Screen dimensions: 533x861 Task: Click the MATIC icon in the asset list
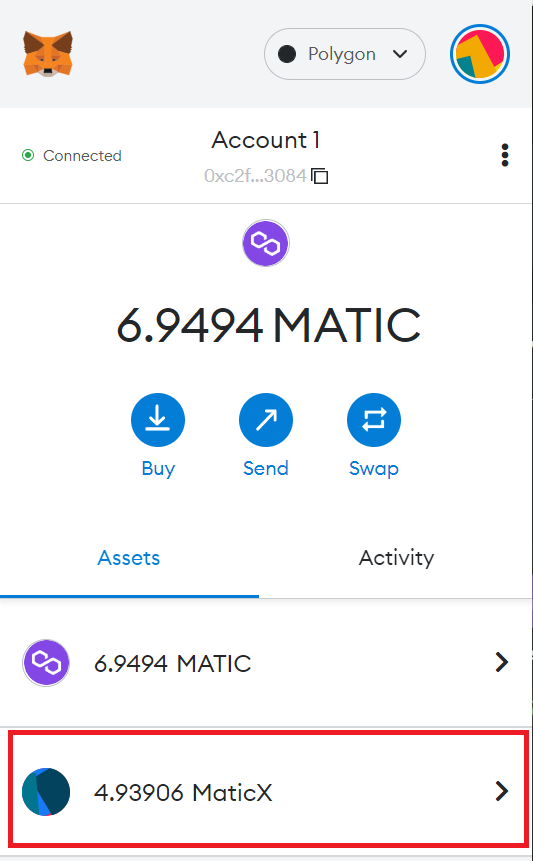pyautogui.click(x=46, y=663)
